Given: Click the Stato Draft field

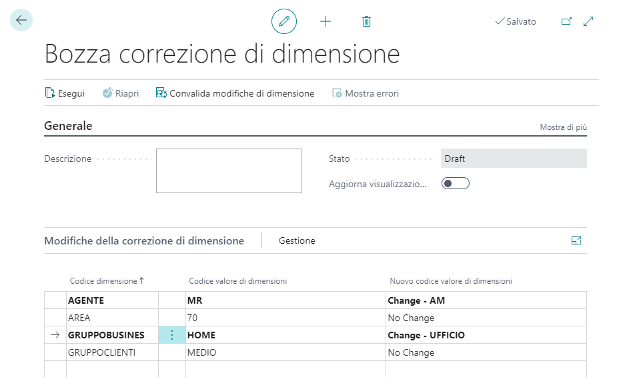Looking at the screenshot, I should click(514, 159).
